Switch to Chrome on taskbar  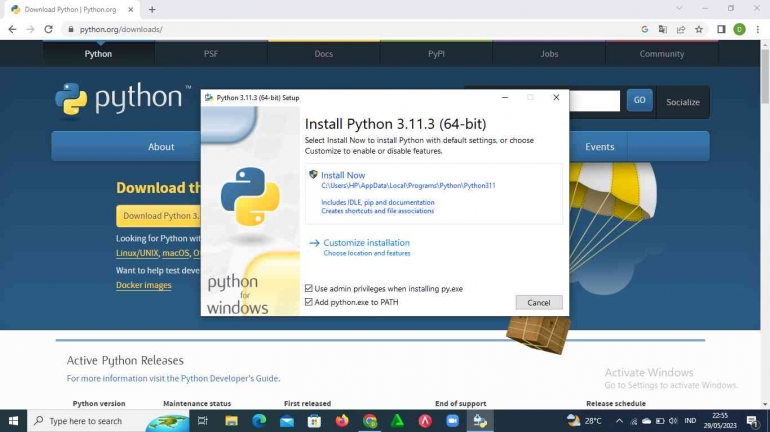(x=370, y=421)
